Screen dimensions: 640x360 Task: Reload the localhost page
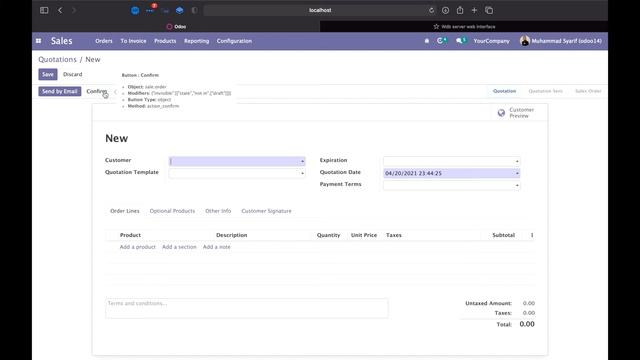tap(431, 10)
